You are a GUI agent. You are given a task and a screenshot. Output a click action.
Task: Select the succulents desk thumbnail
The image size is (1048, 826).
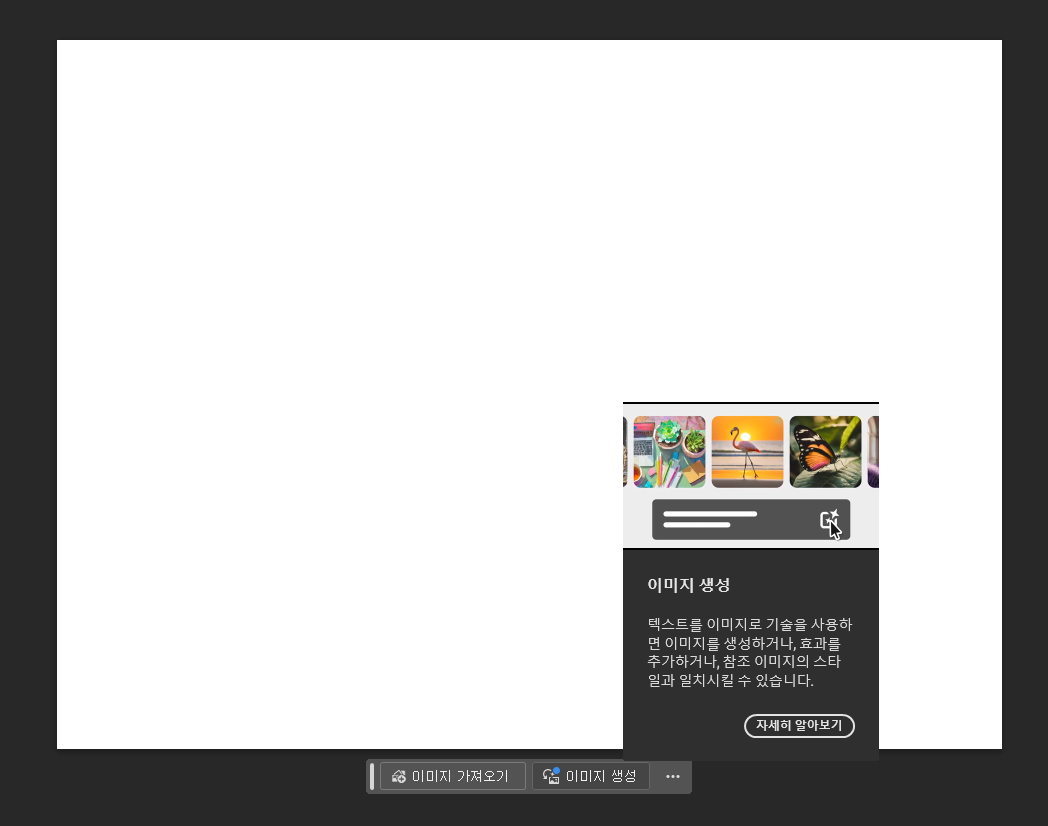click(x=669, y=452)
